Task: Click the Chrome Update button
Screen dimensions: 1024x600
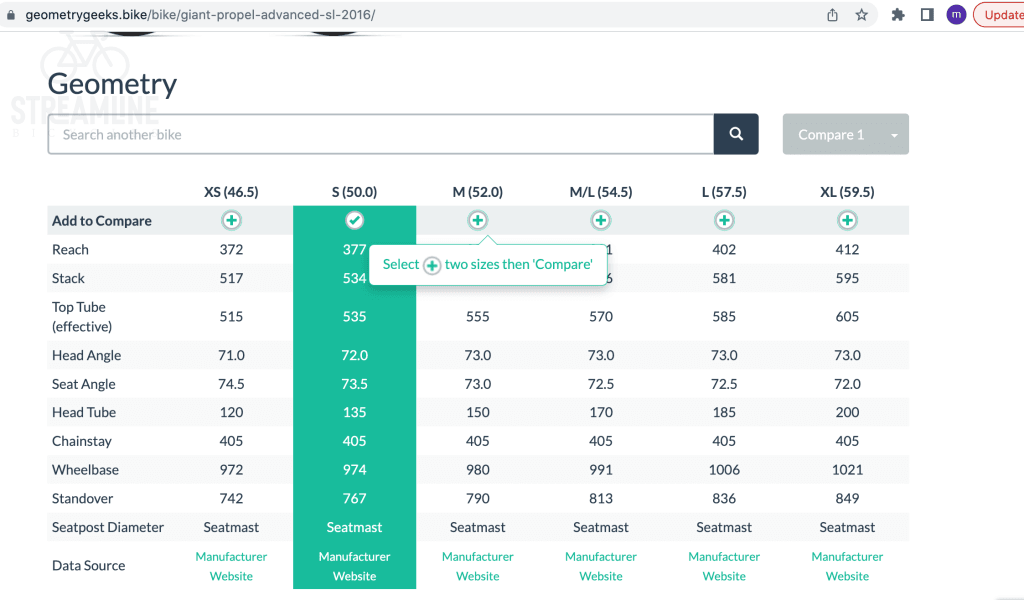Action: tap(1000, 15)
